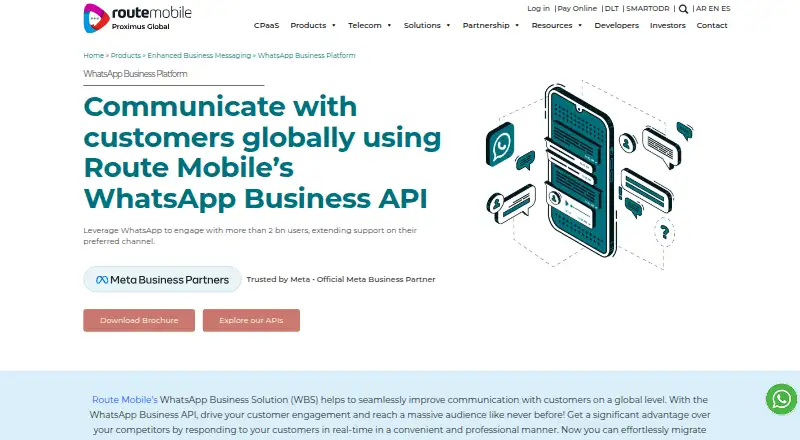Go to the Investors page

pyautogui.click(x=668, y=25)
